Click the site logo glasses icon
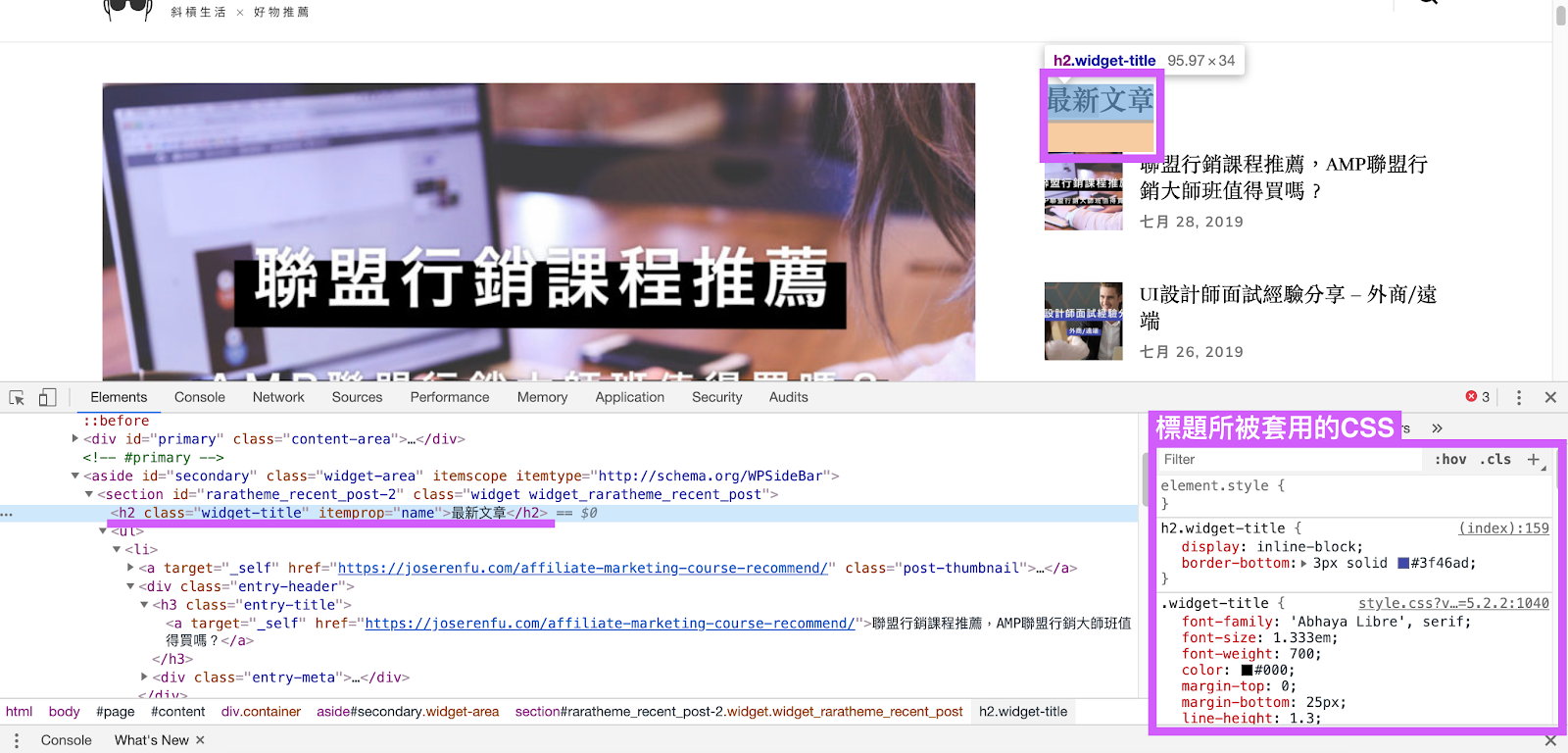 click(x=128, y=10)
